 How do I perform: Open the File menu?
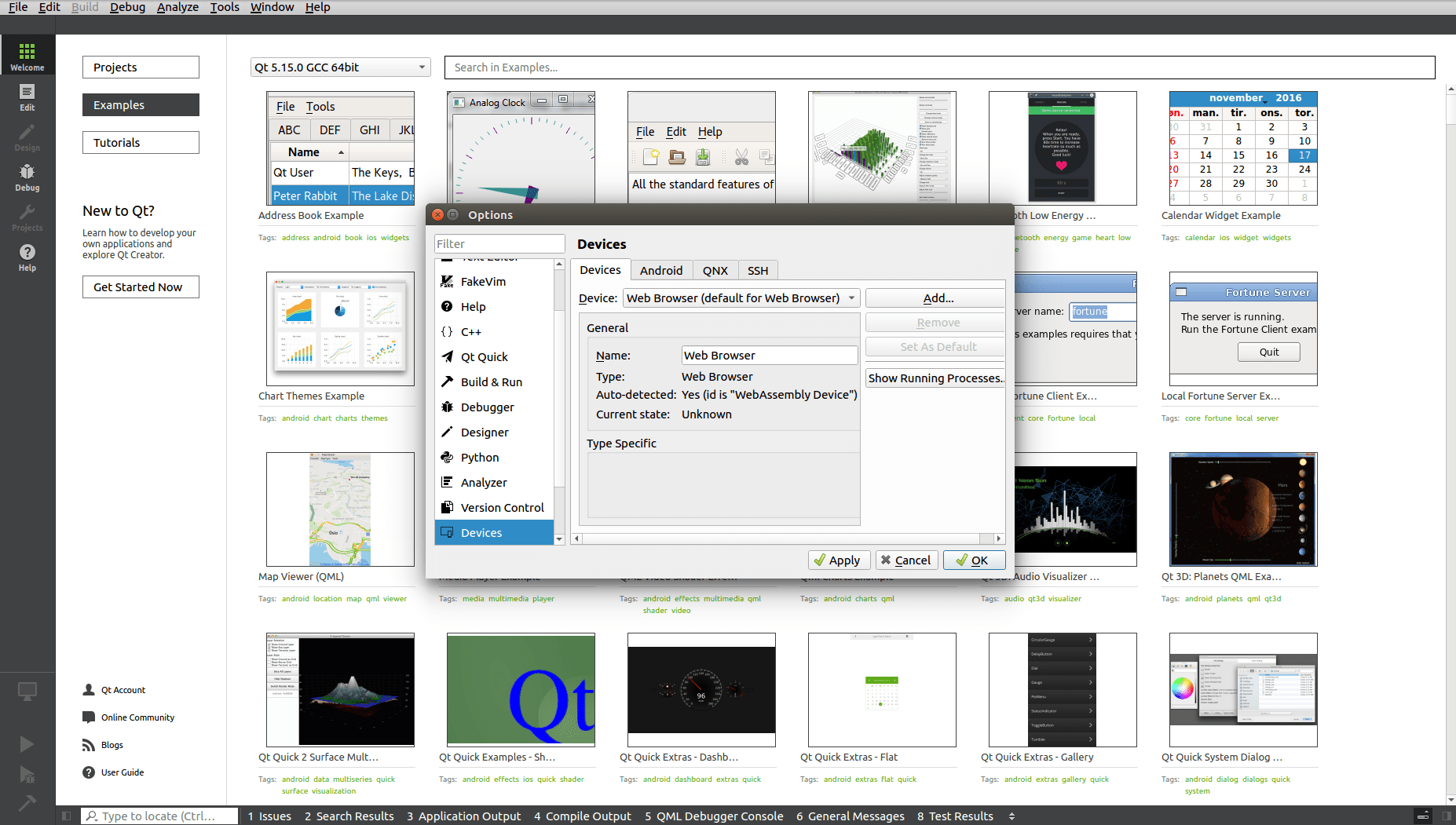[x=18, y=7]
